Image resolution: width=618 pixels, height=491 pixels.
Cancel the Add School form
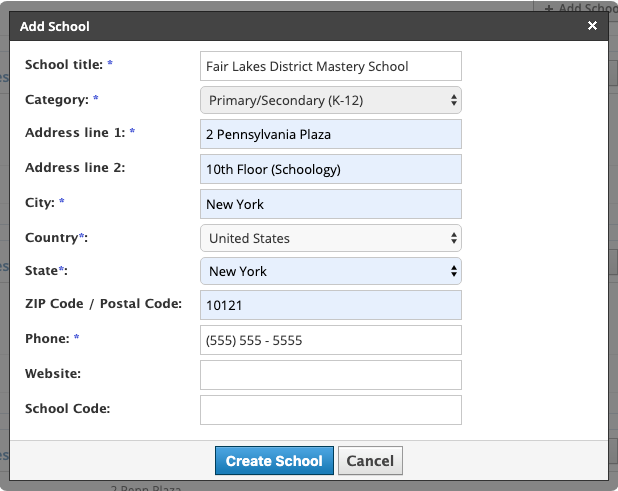pos(370,461)
